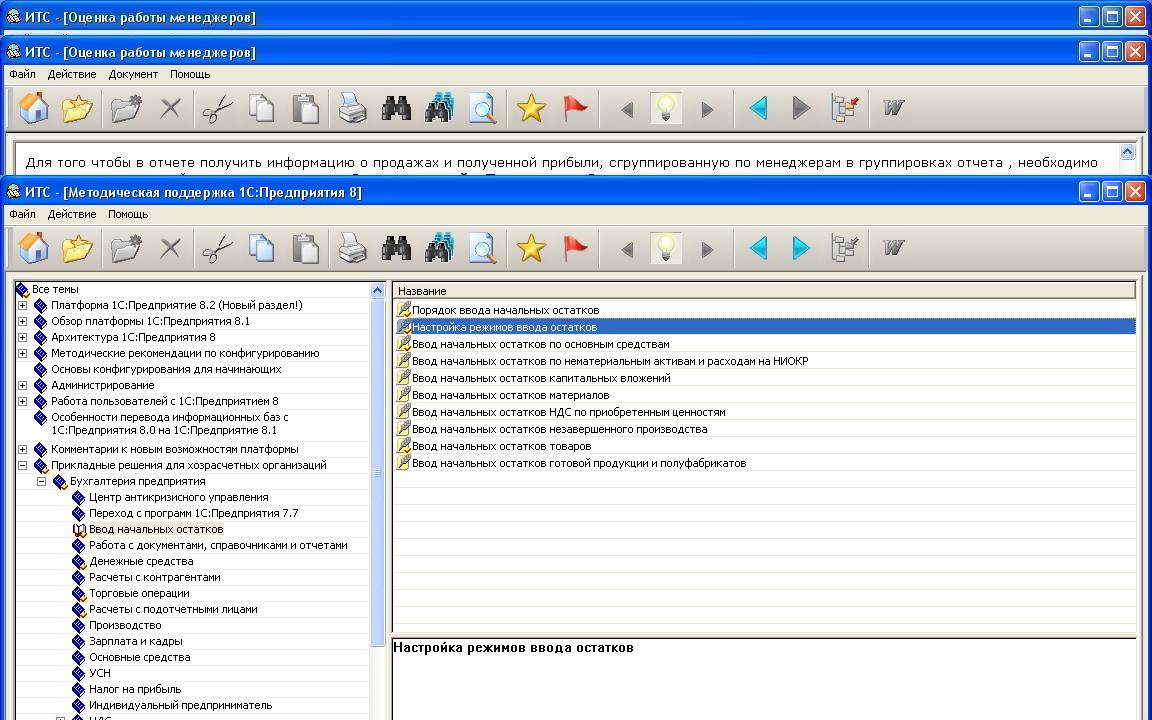
Task: Open 'Документ' menu in Оценка работы менеджеров window
Action: point(133,74)
